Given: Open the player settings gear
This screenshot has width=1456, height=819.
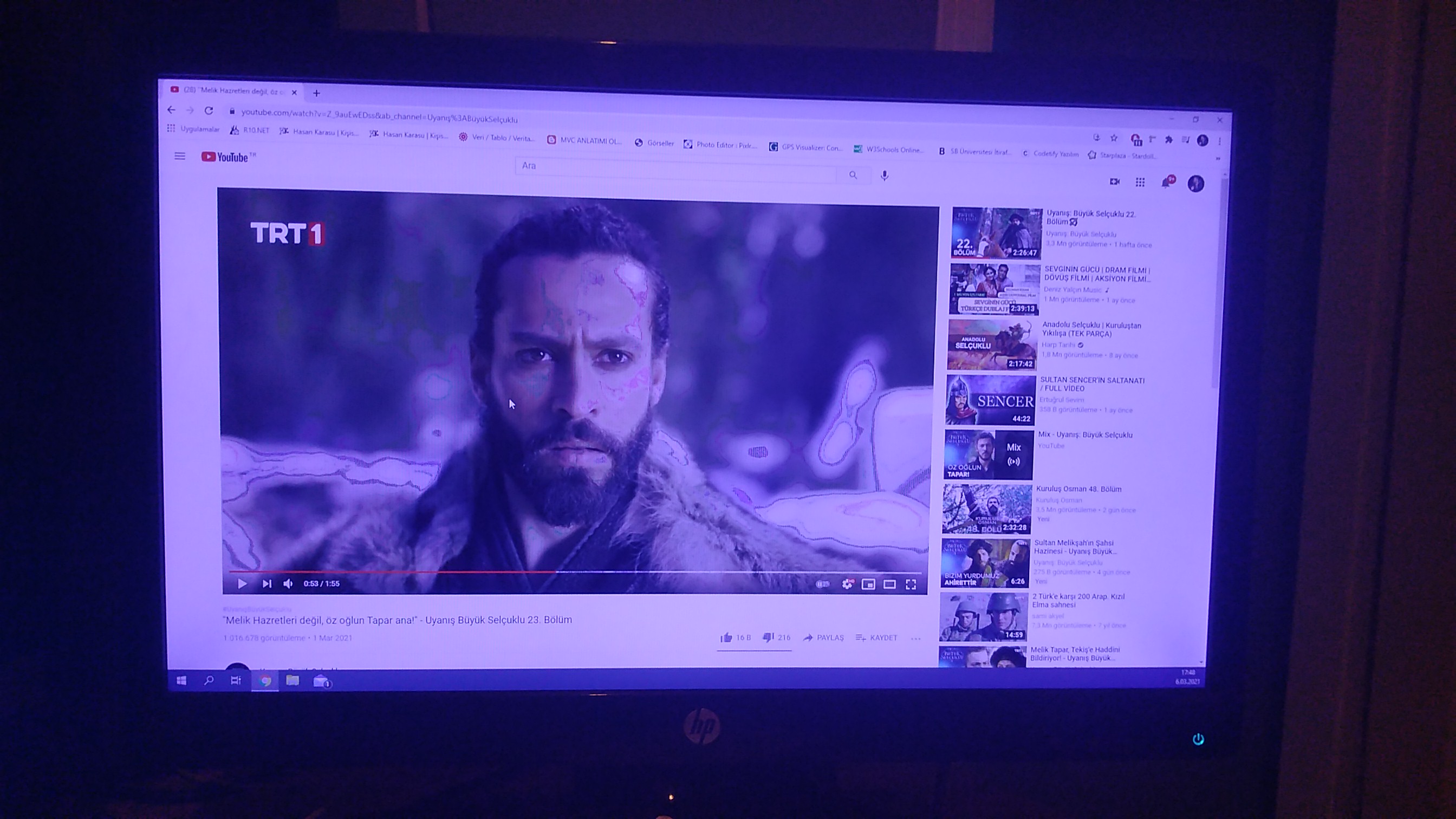Looking at the screenshot, I should (x=847, y=584).
